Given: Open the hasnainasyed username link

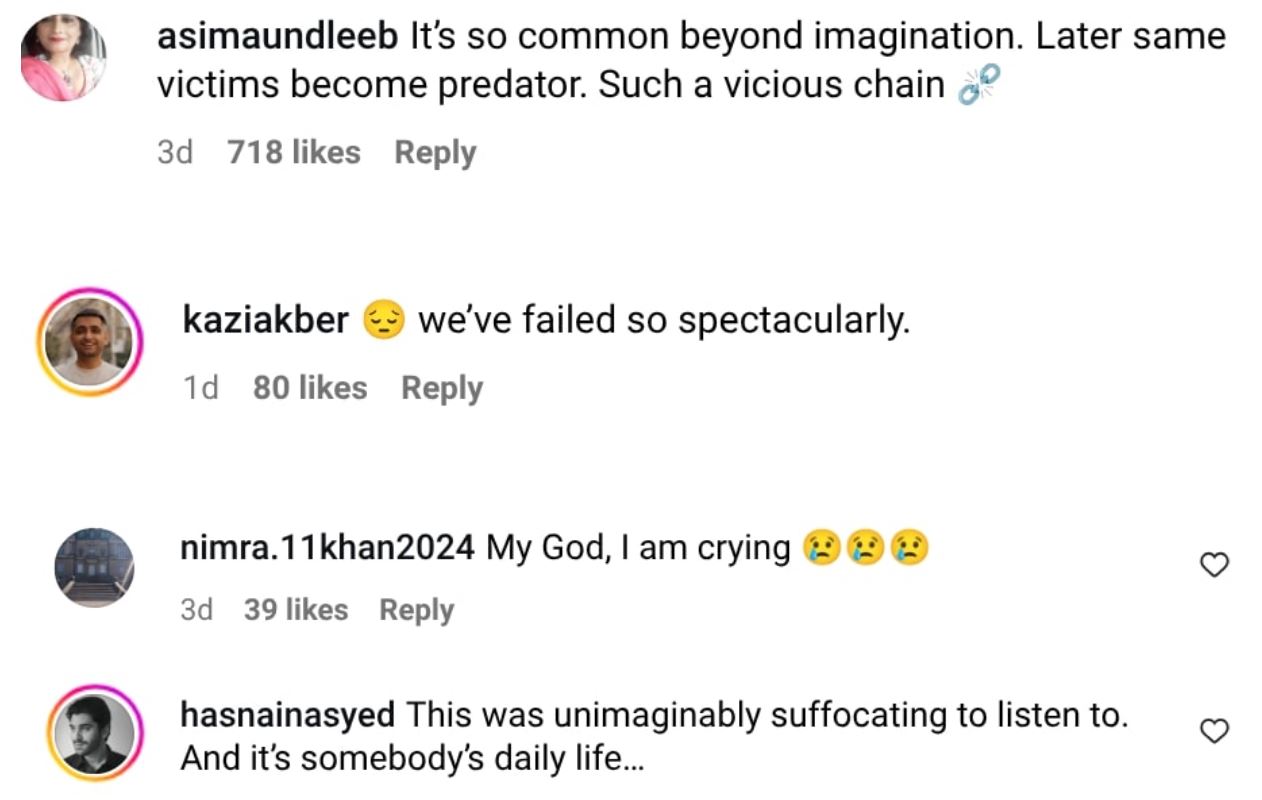Looking at the screenshot, I should tap(287, 715).
